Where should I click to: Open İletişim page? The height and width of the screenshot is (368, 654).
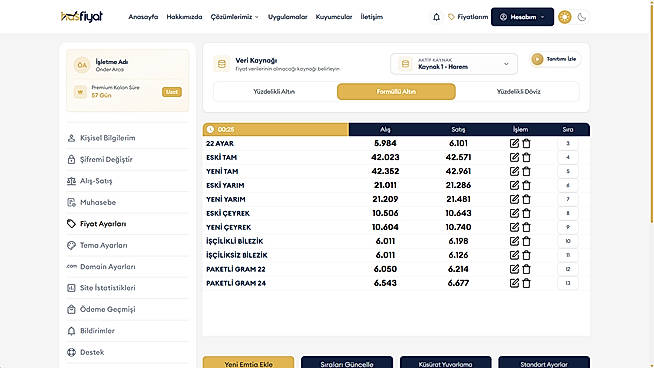point(372,17)
